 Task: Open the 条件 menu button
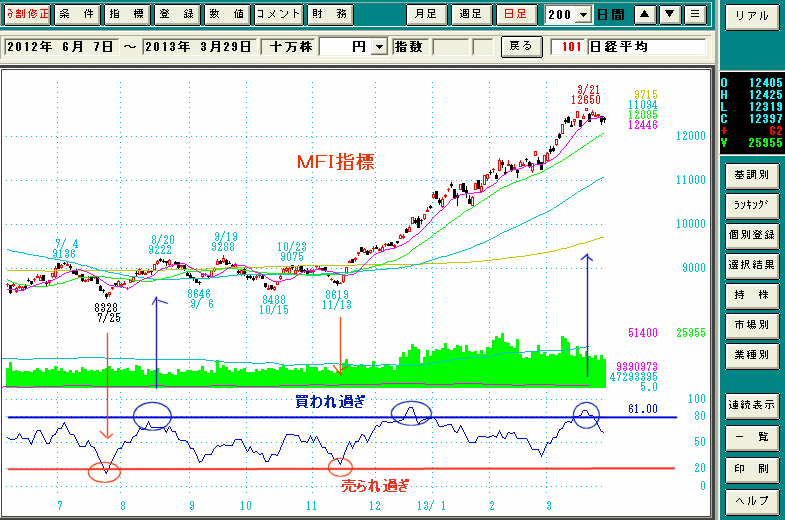tap(77, 14)
